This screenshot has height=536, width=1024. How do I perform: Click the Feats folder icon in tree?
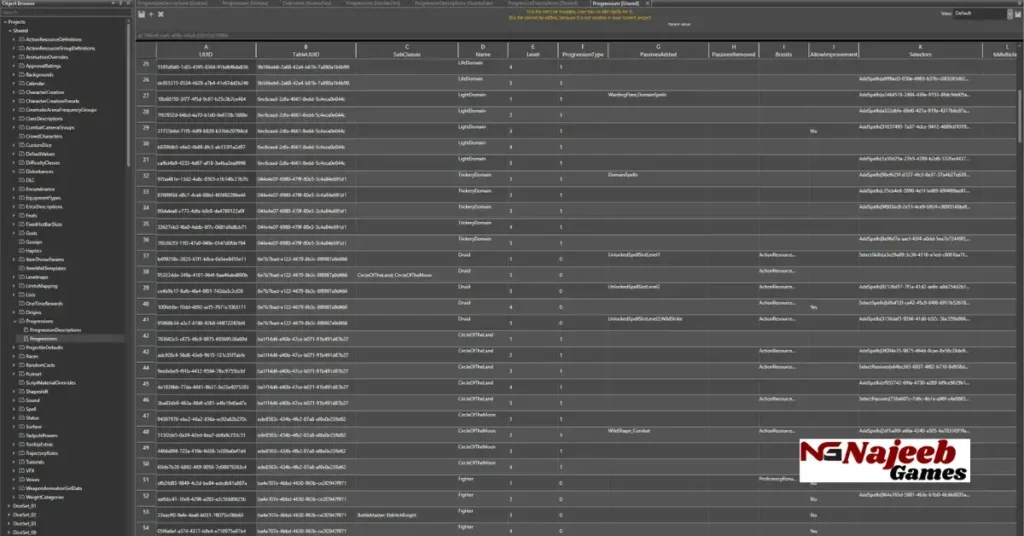pos(21,215)
